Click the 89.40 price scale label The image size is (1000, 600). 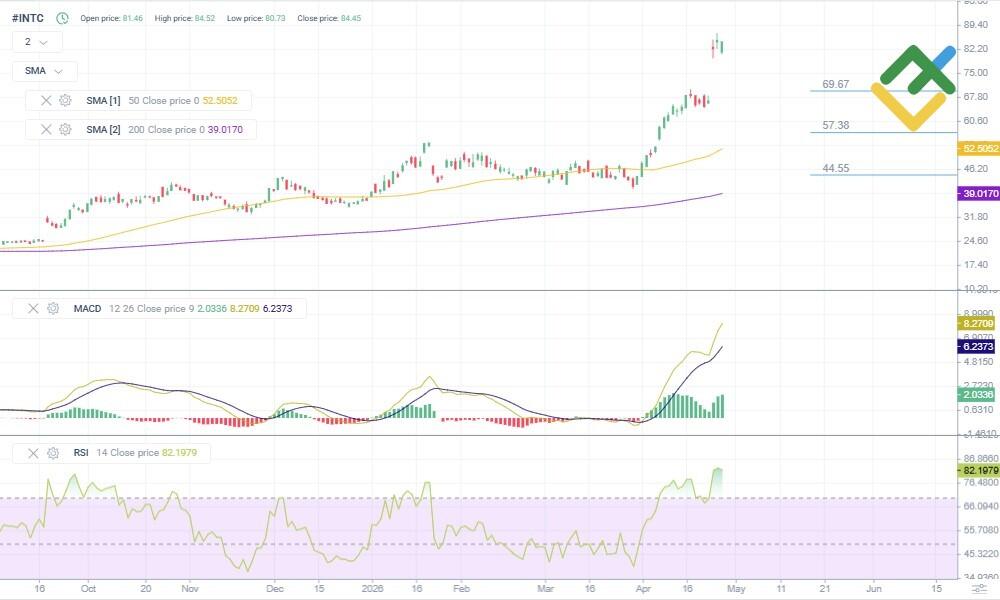tap(975, 25)
